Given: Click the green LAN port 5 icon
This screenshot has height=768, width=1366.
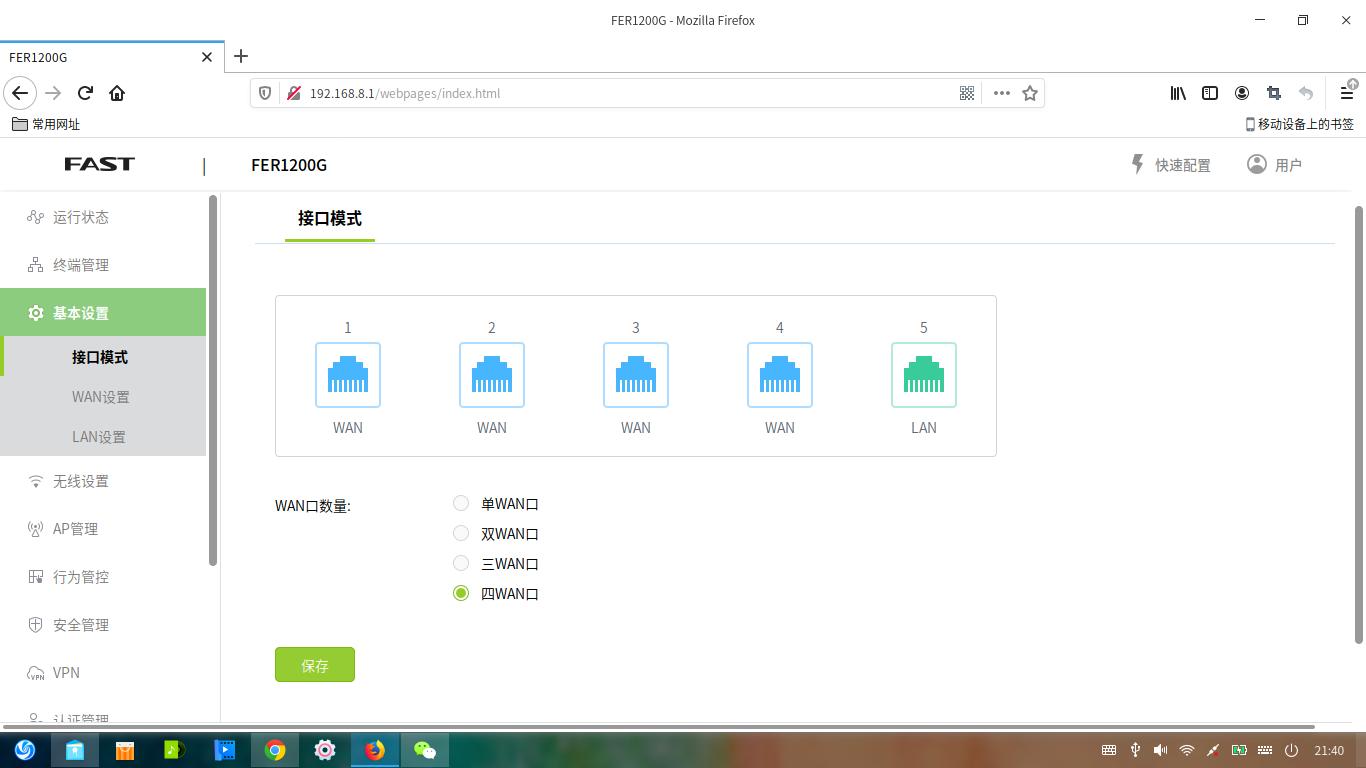Looking at the screenshot, I should click(x=923, y=375).
